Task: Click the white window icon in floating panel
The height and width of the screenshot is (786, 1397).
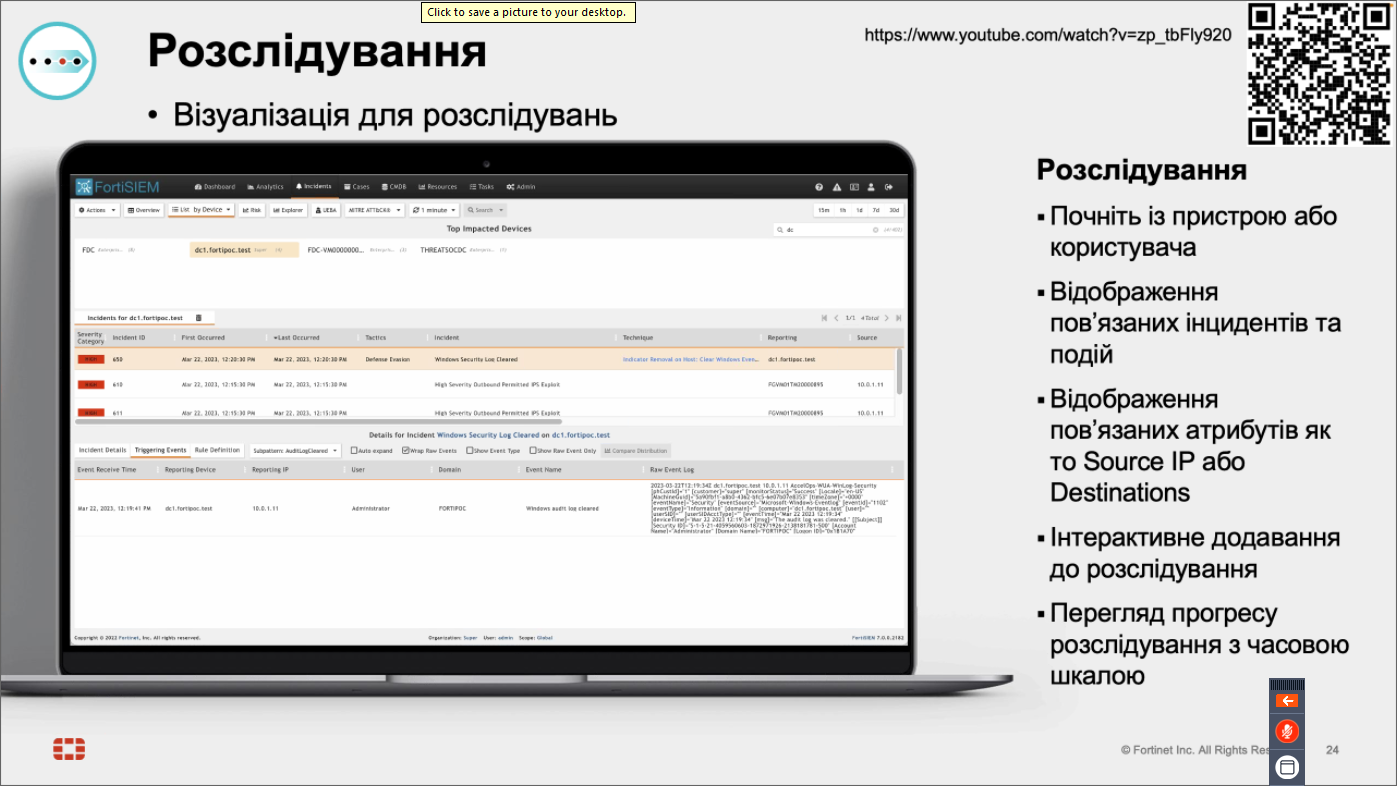Action: [1287, 767]
